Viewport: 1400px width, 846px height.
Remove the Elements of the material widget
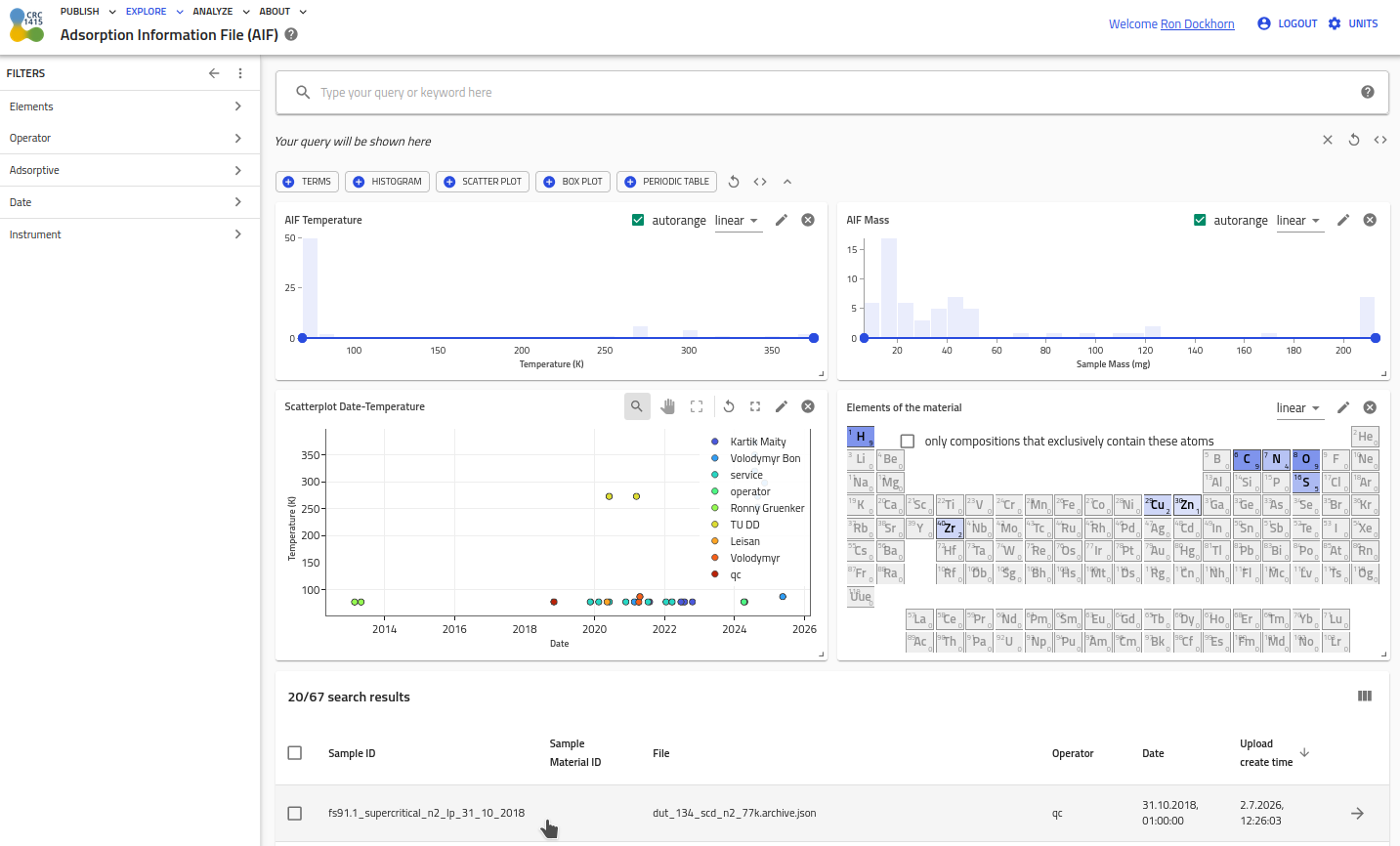point(1370,407)
